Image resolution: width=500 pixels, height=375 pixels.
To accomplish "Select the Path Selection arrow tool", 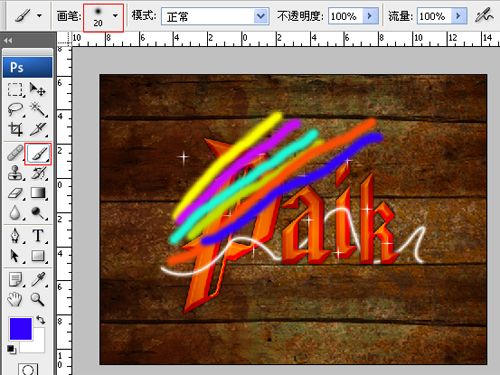I will click(15, 256).
